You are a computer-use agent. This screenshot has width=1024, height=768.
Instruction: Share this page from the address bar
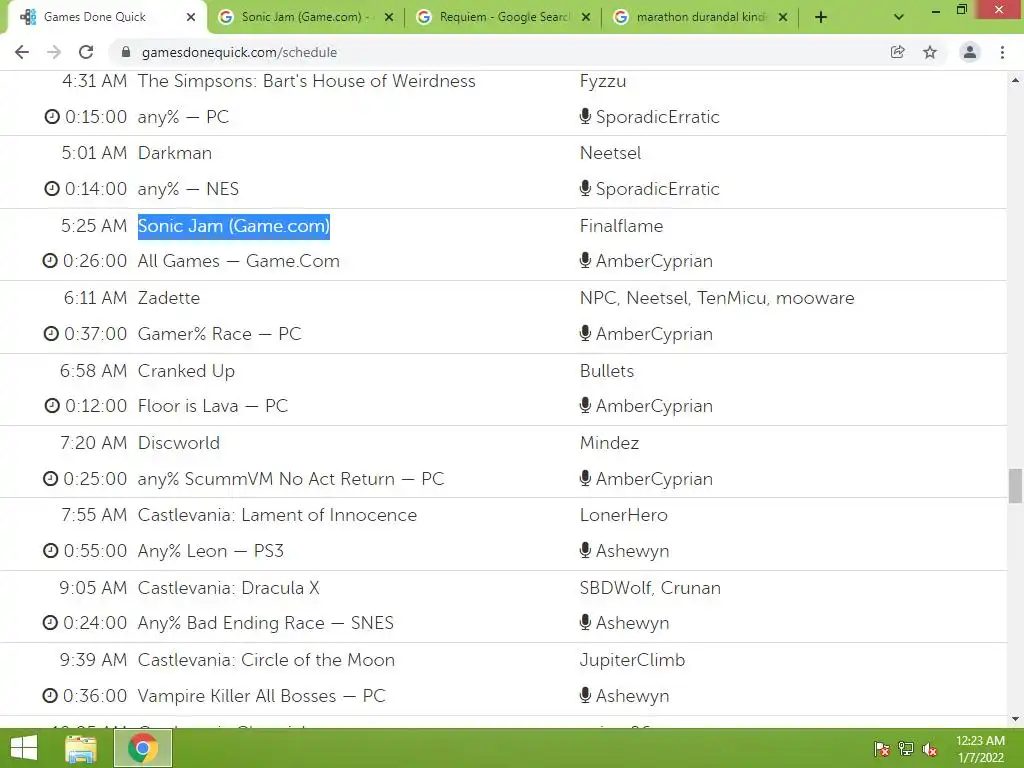898,52
